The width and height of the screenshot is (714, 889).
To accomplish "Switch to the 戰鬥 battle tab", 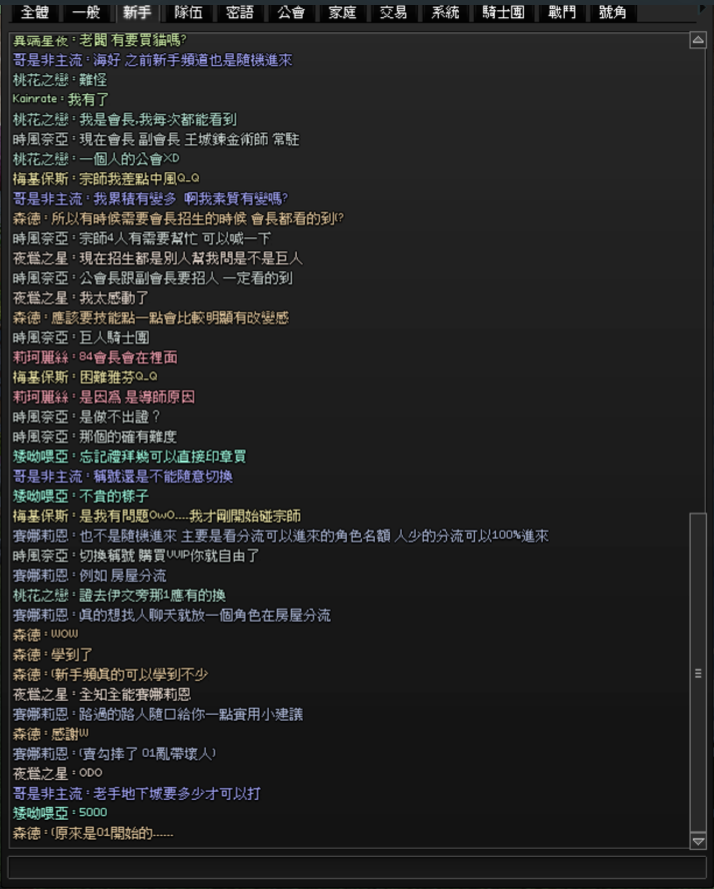I will click(561, 12).
